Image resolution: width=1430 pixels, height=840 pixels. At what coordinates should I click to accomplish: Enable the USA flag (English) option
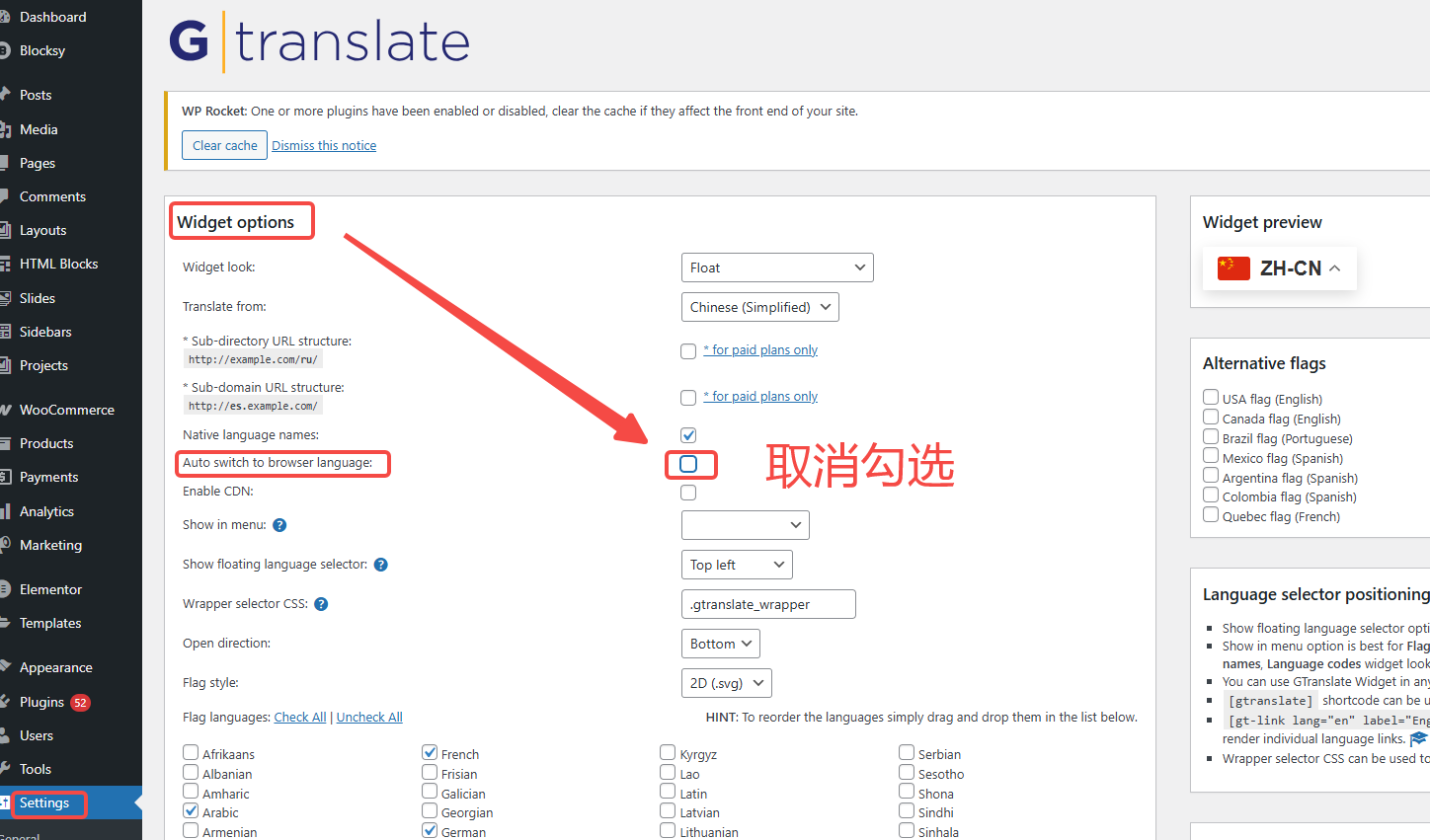(x=1211, y=398)
